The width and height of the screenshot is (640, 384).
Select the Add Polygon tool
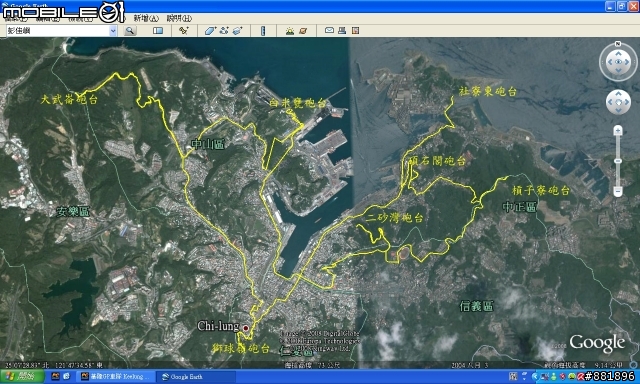pos(210,31)
